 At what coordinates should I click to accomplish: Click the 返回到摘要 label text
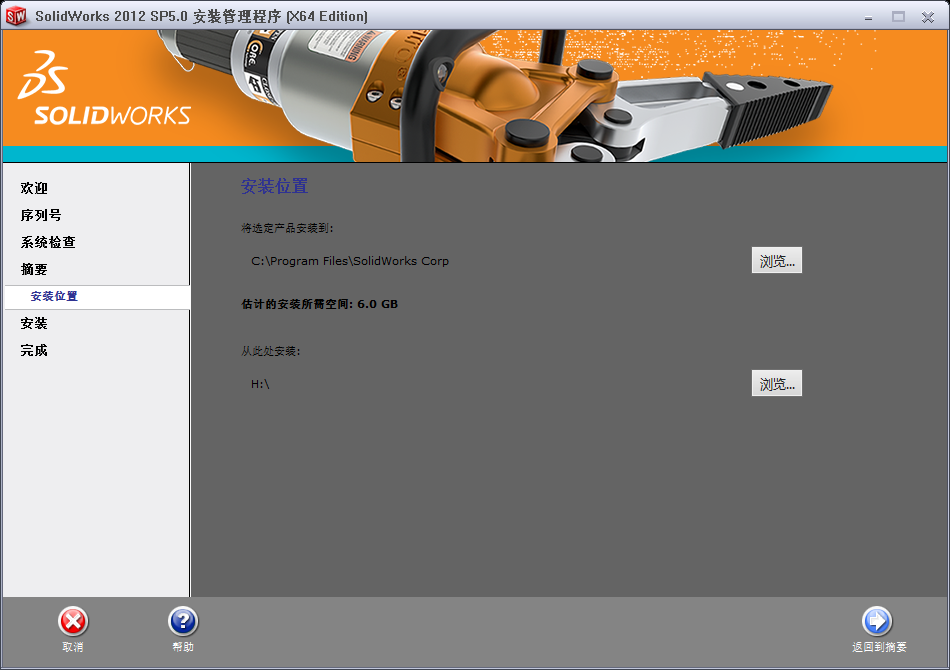(879, 647)
